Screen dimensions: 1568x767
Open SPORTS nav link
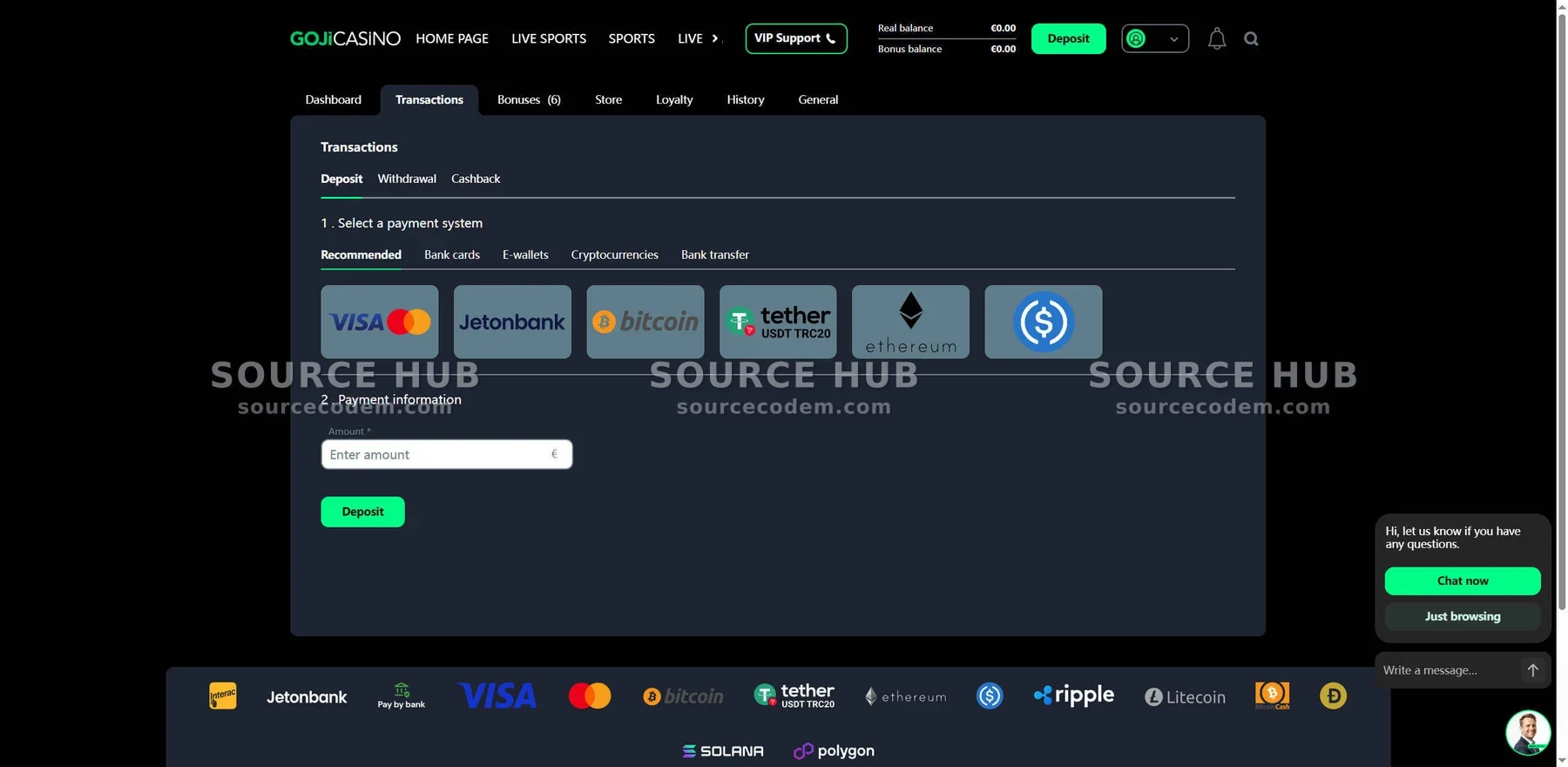(632, 38)
